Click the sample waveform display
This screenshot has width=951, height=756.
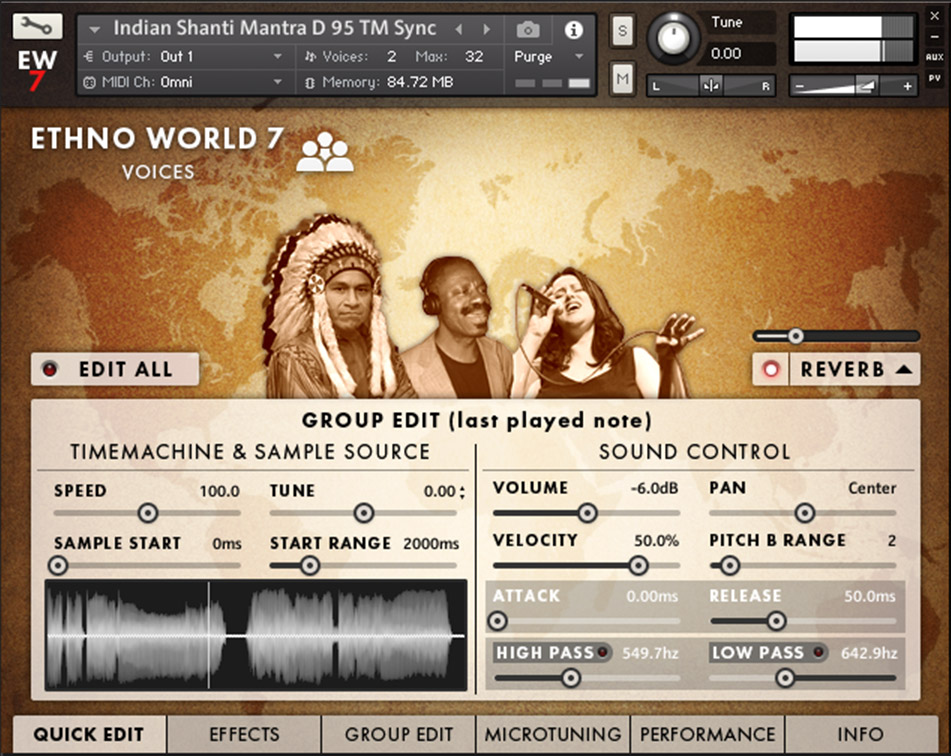(x=256, y=635)
